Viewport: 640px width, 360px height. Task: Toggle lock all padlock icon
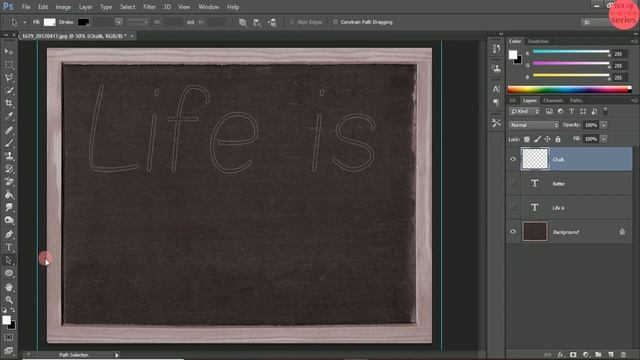pyautogui.click(x=558, y=139)
